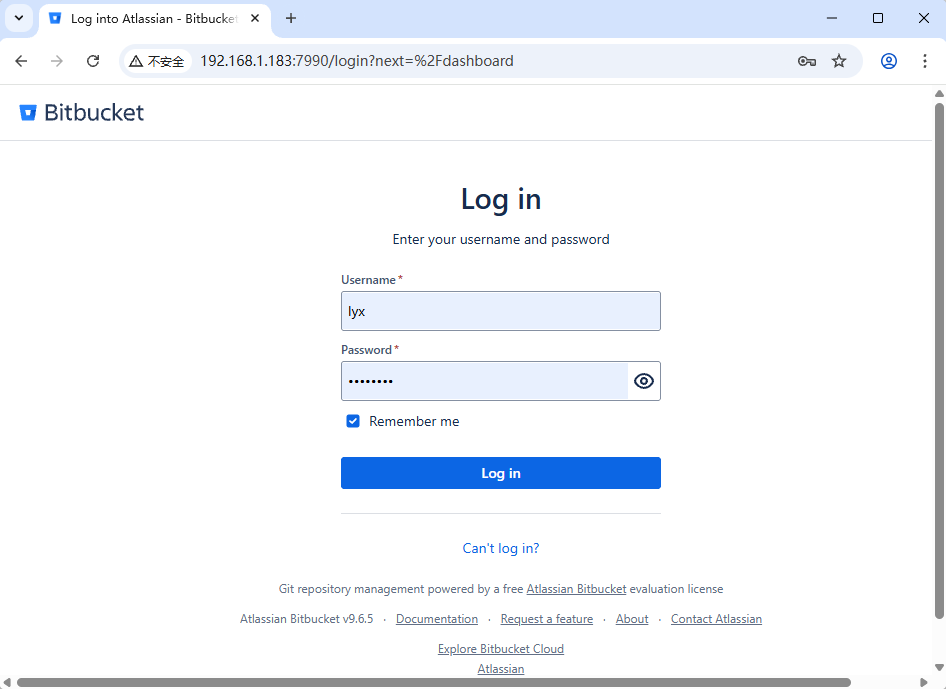The image size is (946, 689).
Task: Maximize the browser window
Action: tap(878, 19)
